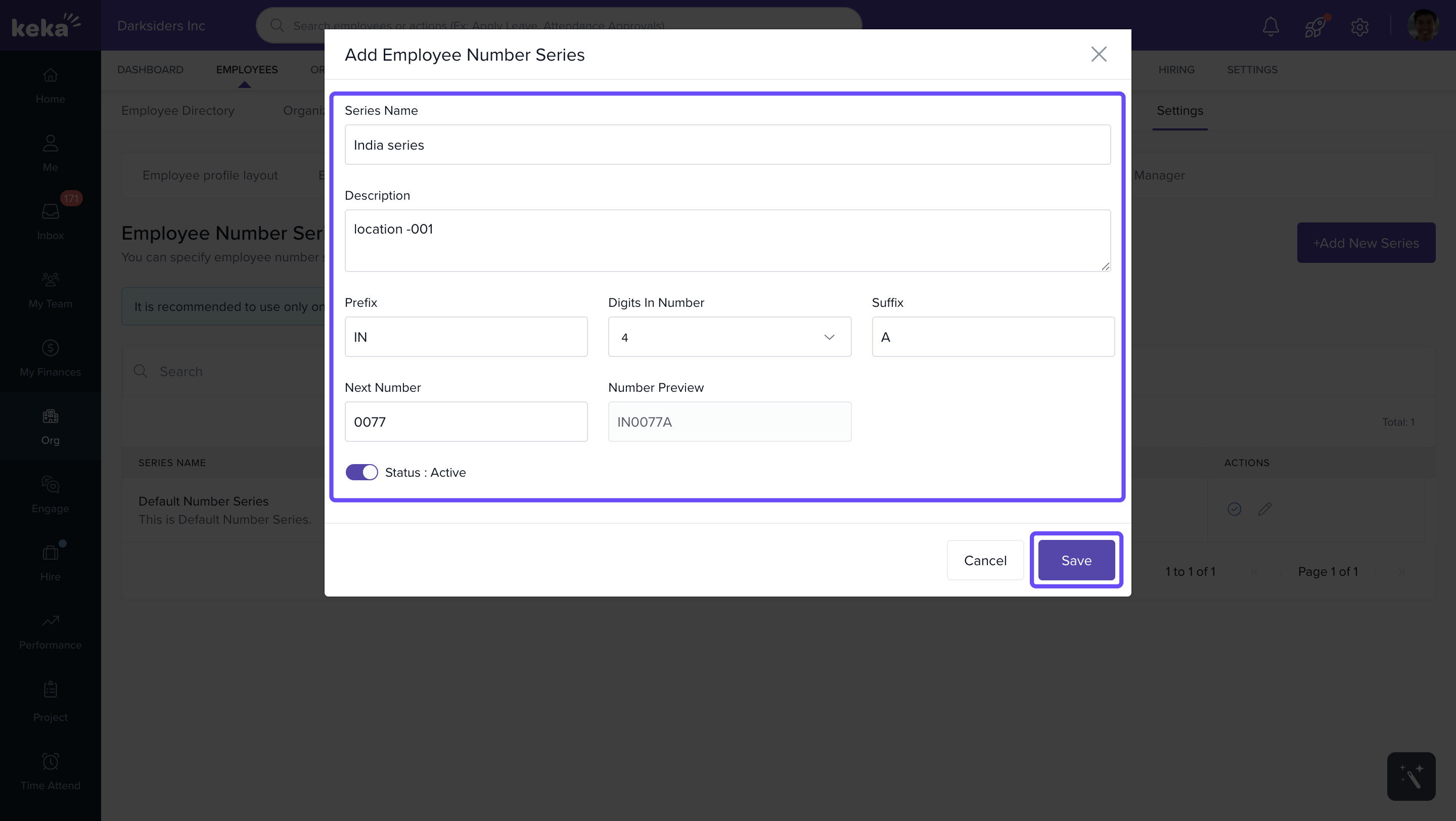Toggle the Status Active switch
This screenshot has height=821, width=1456.
point(362,472)
